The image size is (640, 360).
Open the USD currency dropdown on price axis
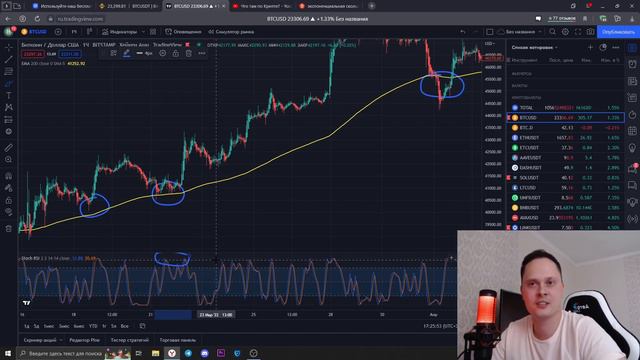pyautogui.click(x=489, y=43)
